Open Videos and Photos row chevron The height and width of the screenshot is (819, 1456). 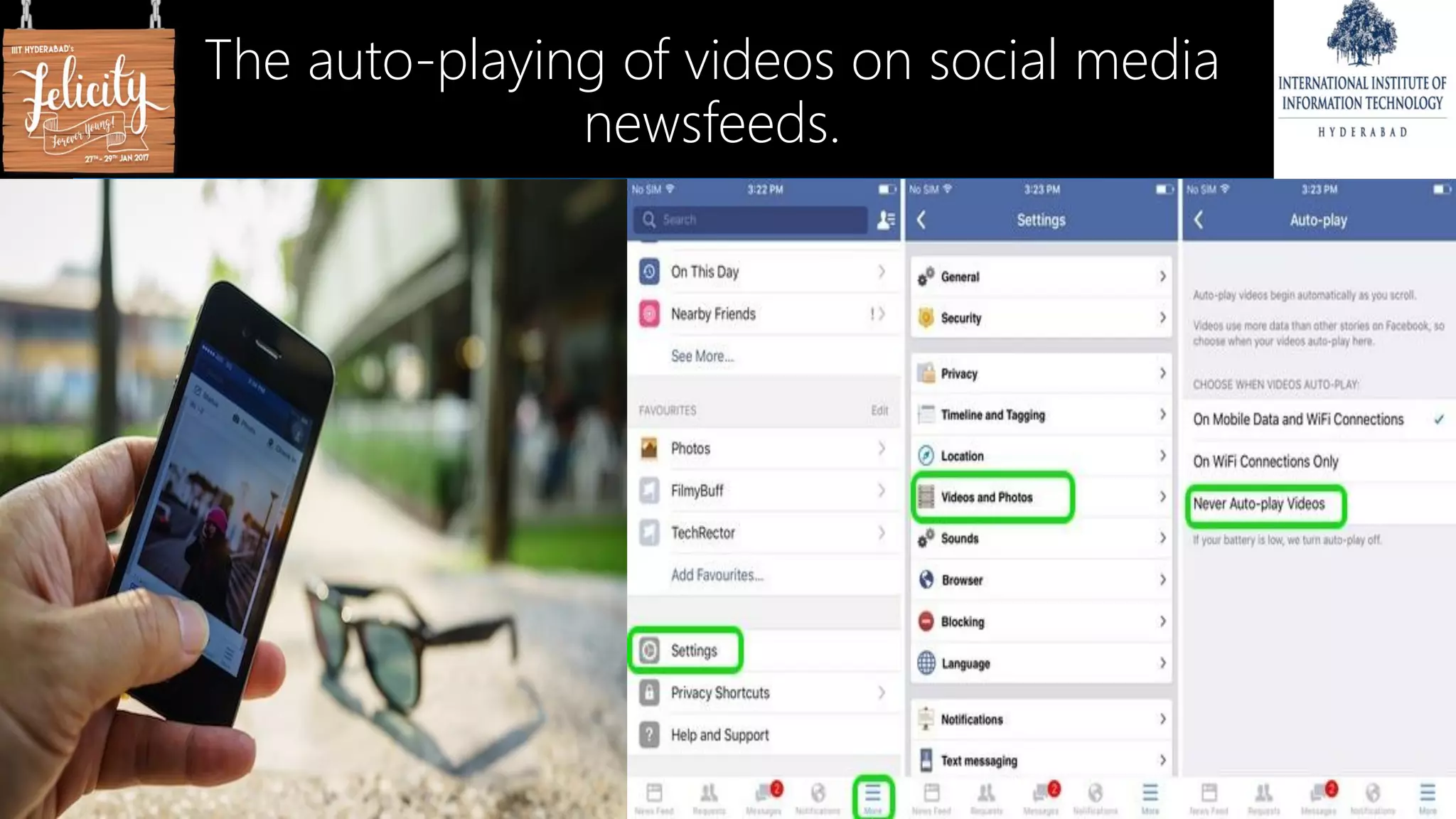click(x=1162, y=497)
